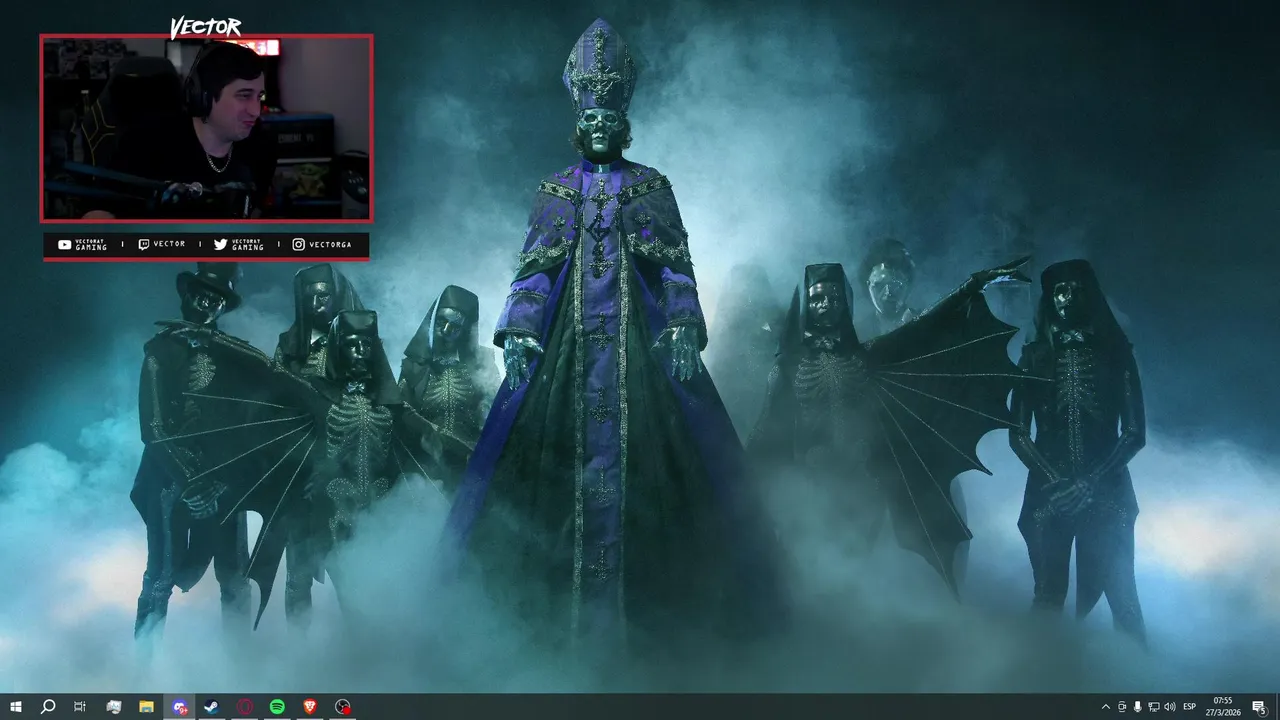The width and height of the screenshot is (1280, 720).
Task: Show hidden system tray icons
Action: [x=1105, y=707]
